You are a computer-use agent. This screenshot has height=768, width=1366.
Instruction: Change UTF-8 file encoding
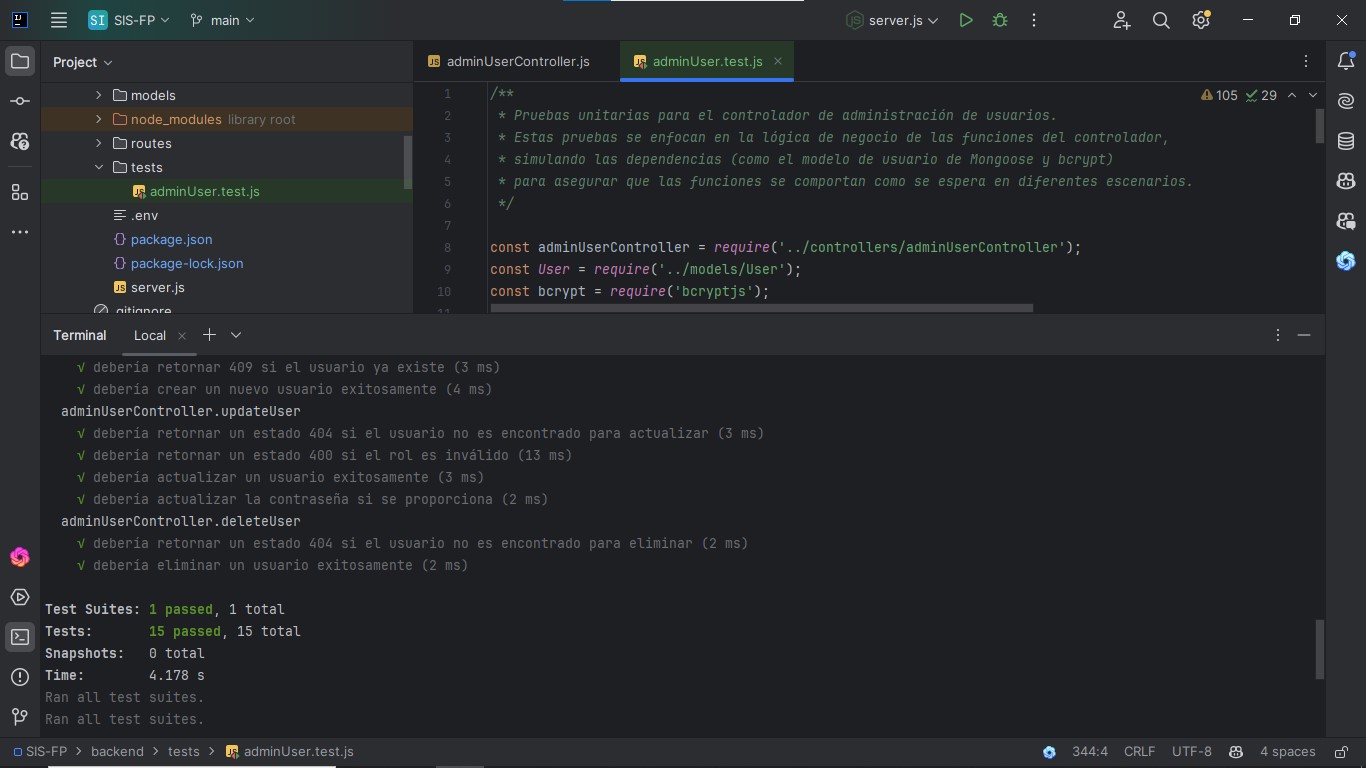point(1192,751)
